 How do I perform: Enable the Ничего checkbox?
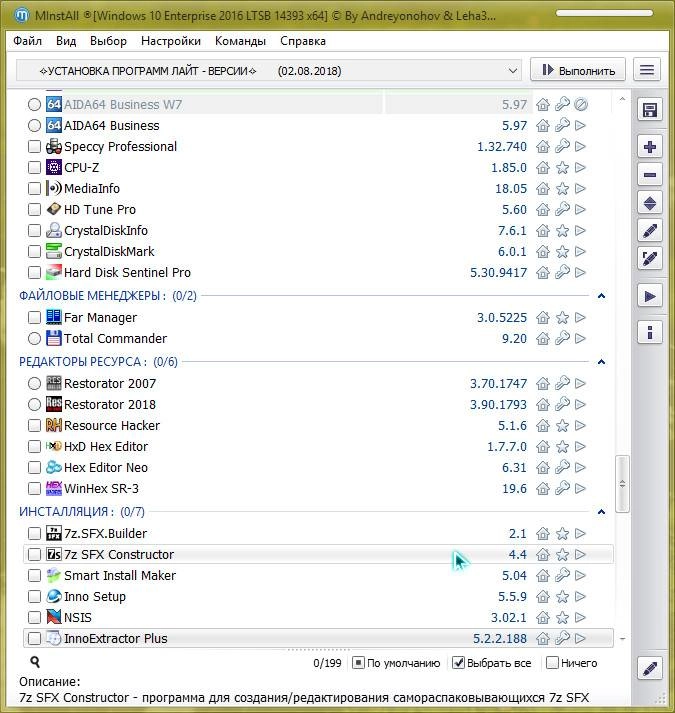[552, 663]
